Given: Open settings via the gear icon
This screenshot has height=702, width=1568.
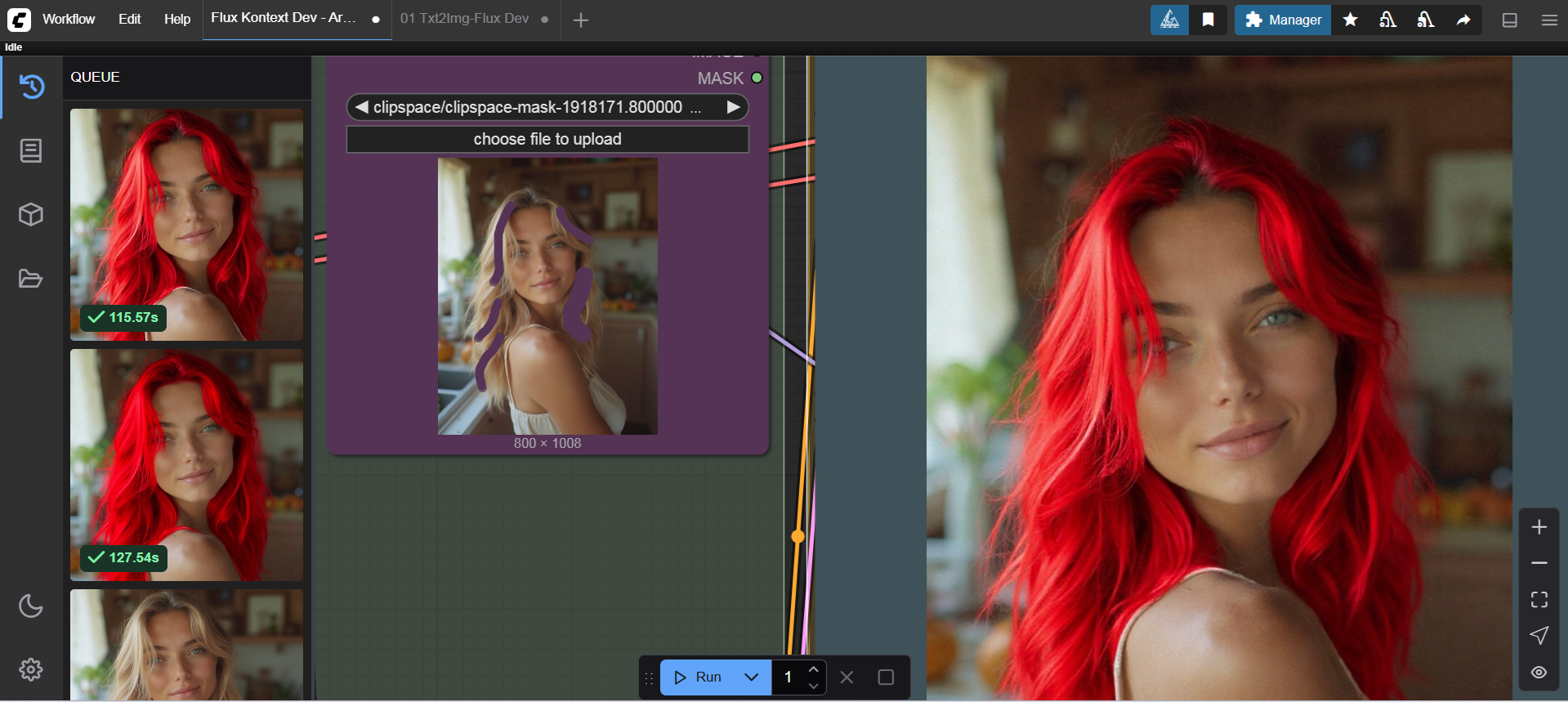Looking at the screenshot, I should (x=31, y=669).
